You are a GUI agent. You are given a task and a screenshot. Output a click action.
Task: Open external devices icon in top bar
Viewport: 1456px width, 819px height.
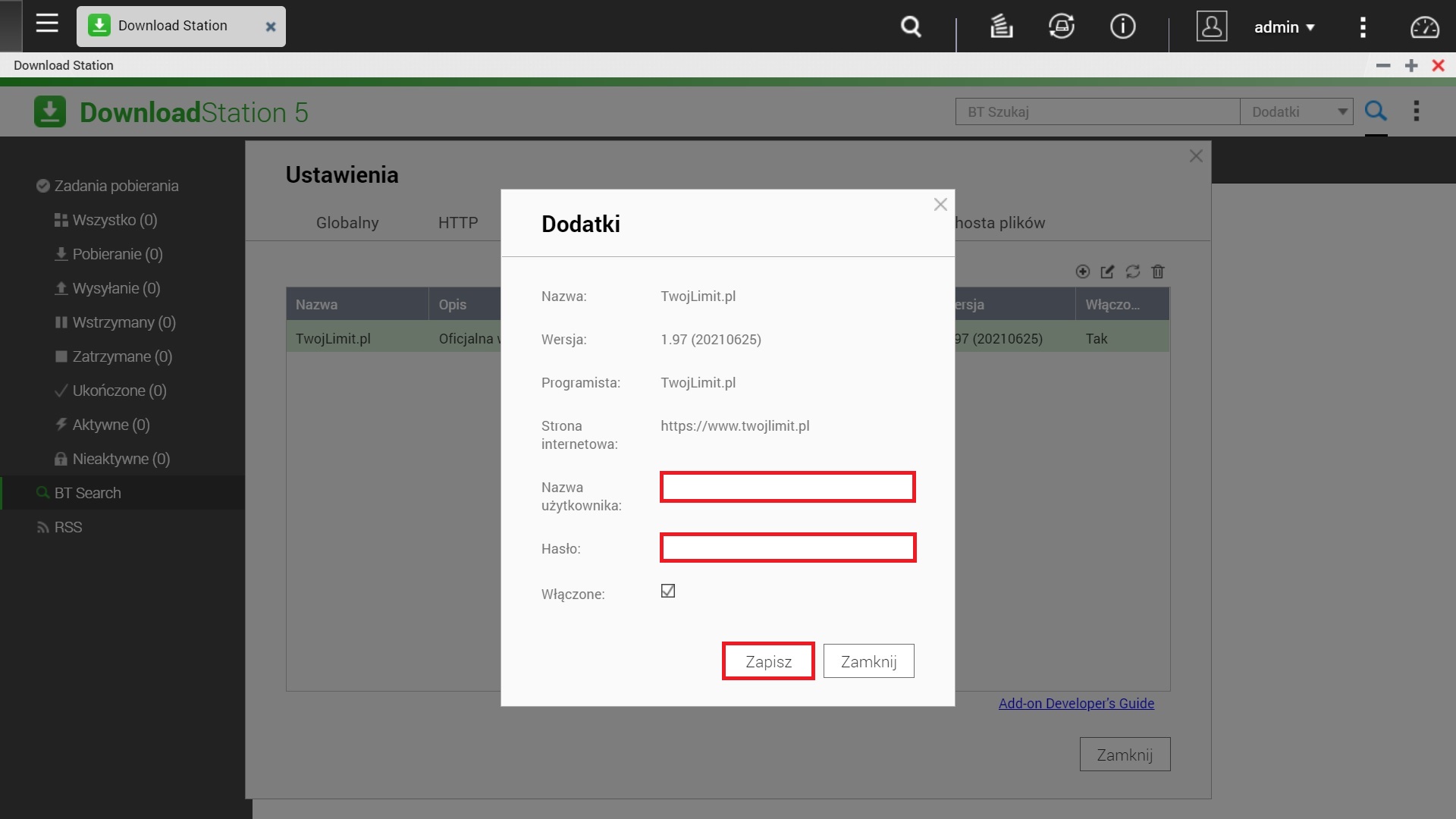point(1061,27)
